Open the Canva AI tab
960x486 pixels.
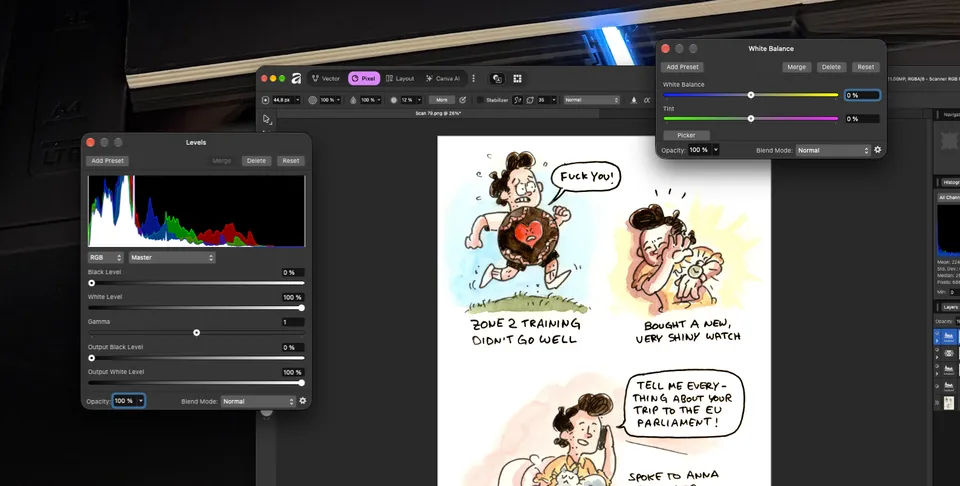pyautogui.click(x=443, y=78)
